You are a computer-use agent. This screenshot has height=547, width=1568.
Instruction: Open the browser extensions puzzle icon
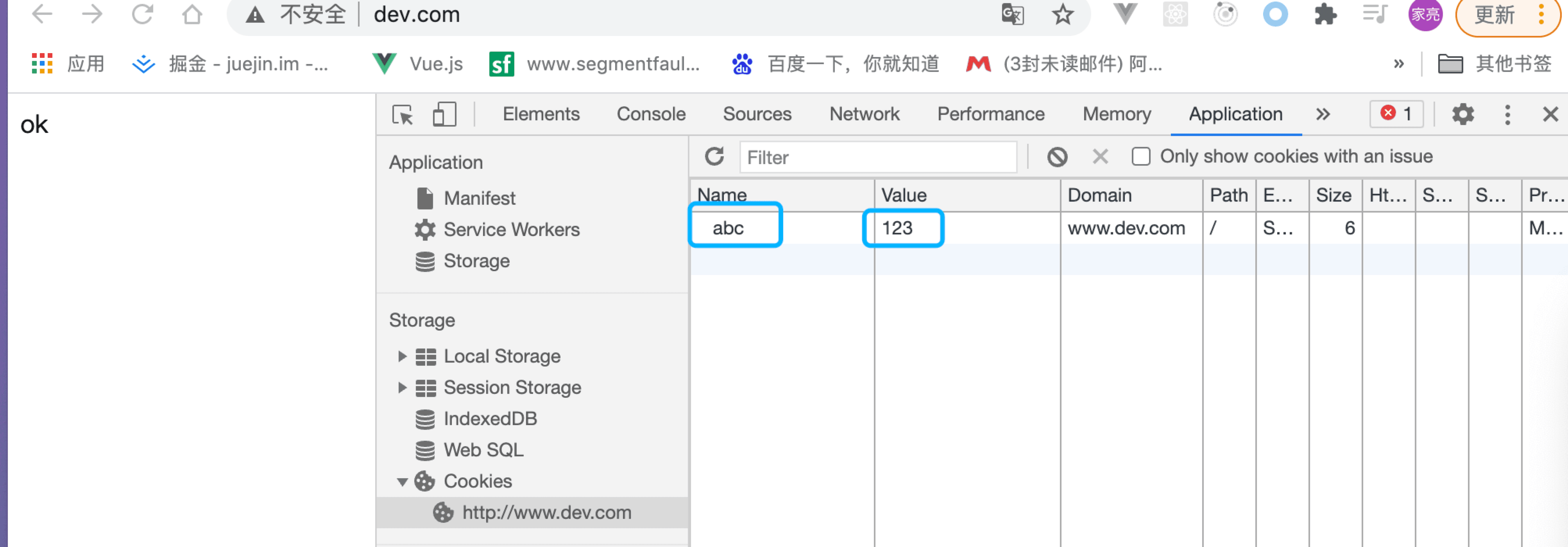(x=1325, y=14)
